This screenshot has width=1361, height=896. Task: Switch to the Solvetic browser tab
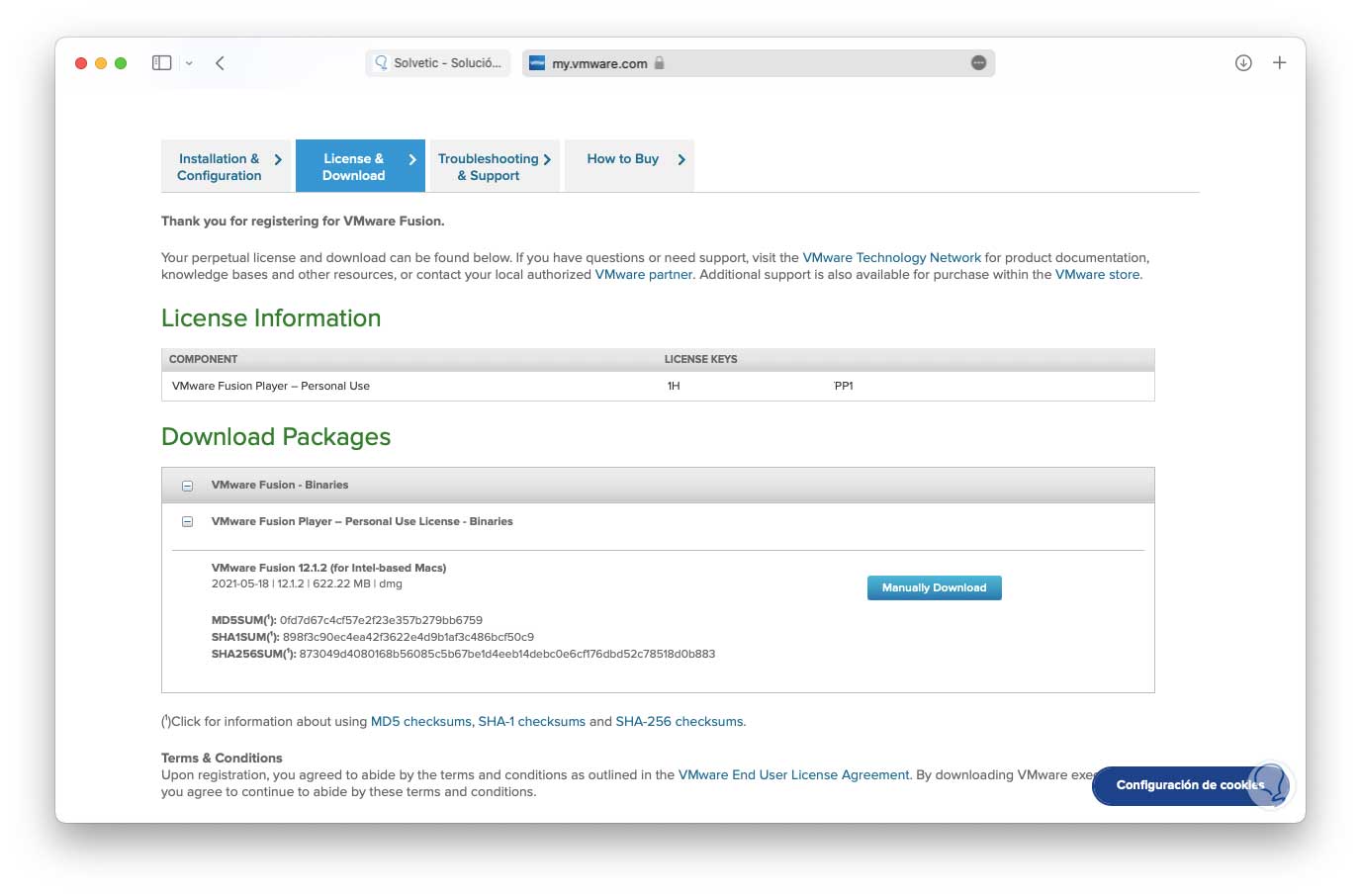[438, 63]
